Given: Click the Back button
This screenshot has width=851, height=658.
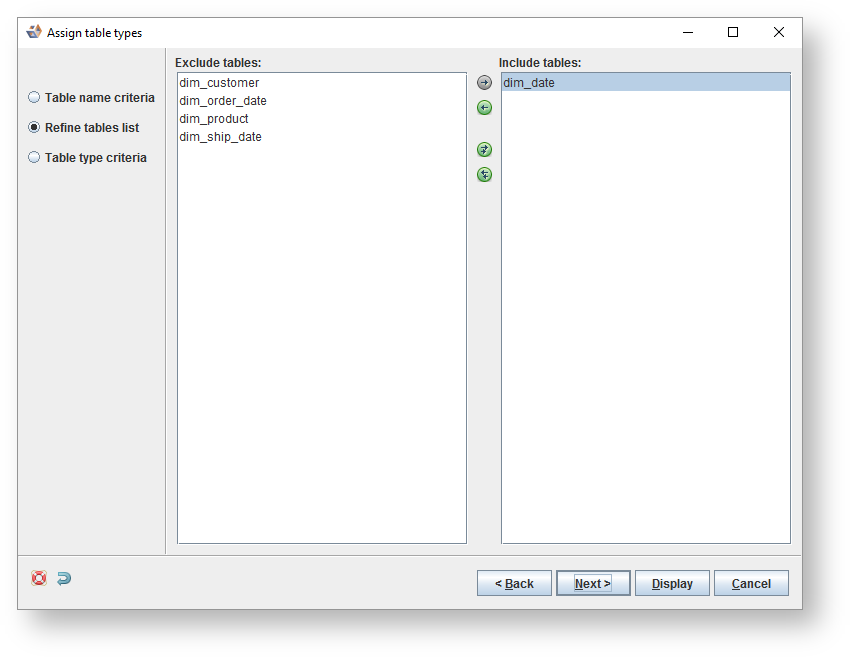Looking at the screenshot, I should click(x=514, y=583).
